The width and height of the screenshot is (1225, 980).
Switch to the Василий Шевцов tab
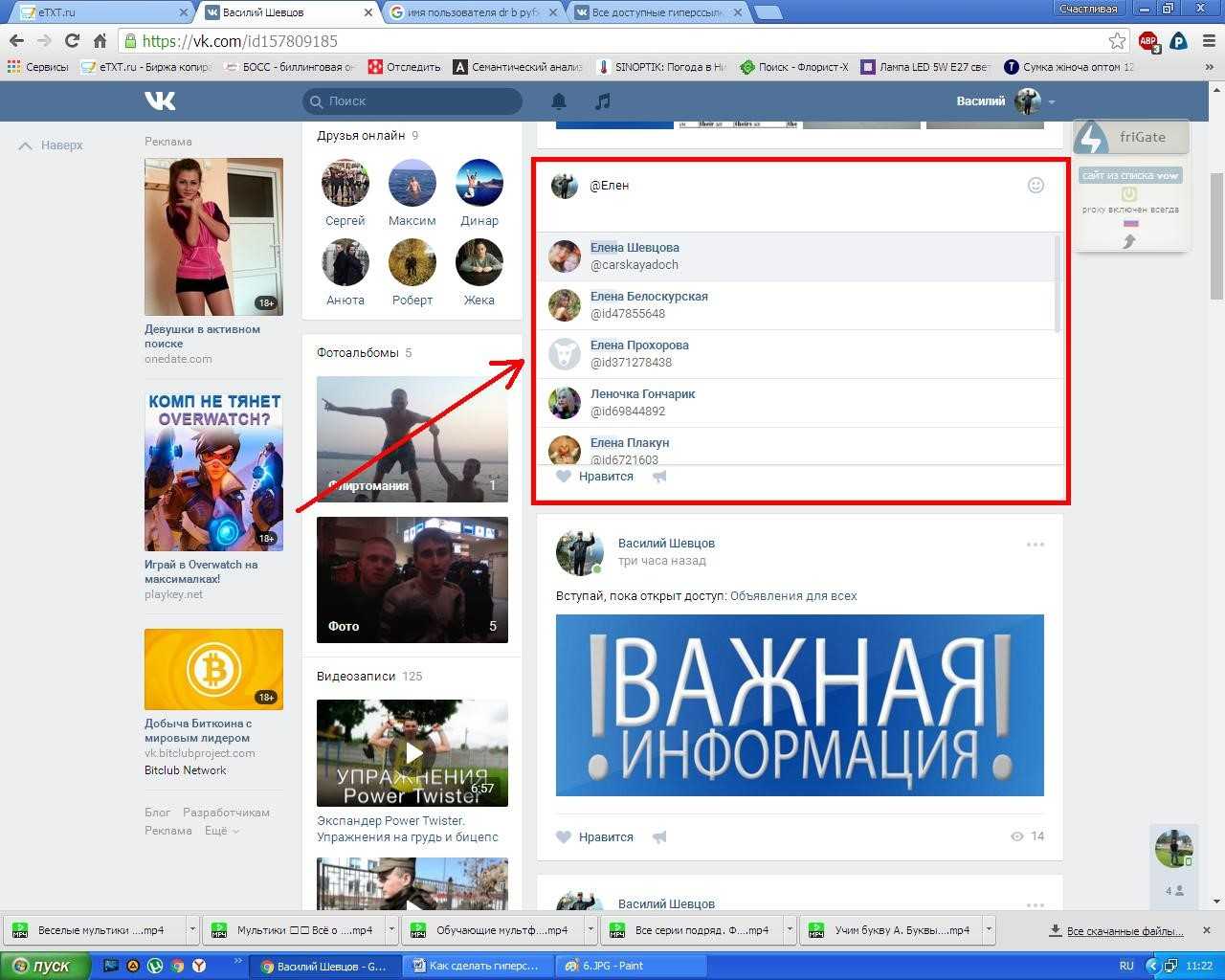tap(285, 12)
